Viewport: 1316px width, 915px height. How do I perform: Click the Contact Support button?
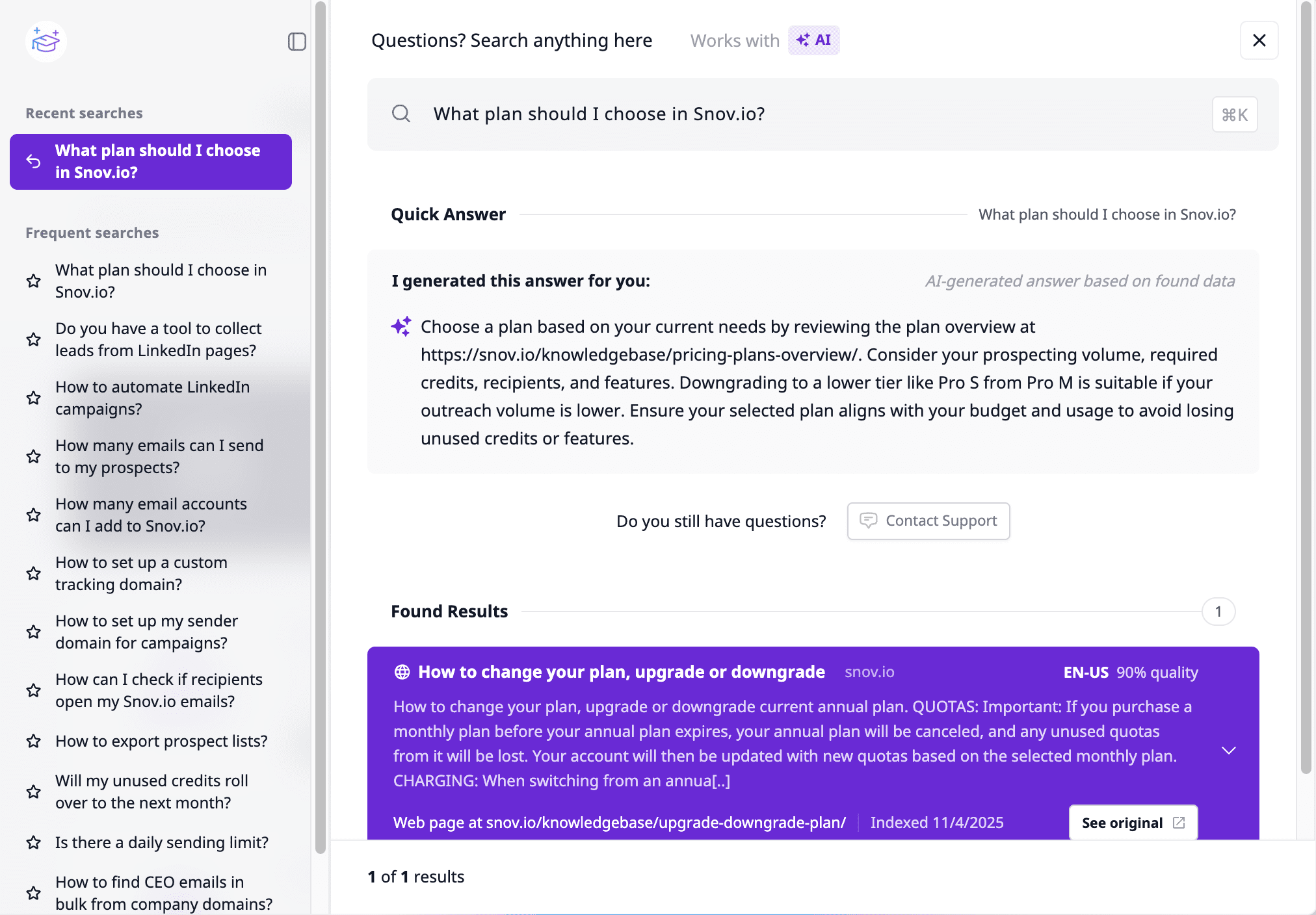click(928, 521)
